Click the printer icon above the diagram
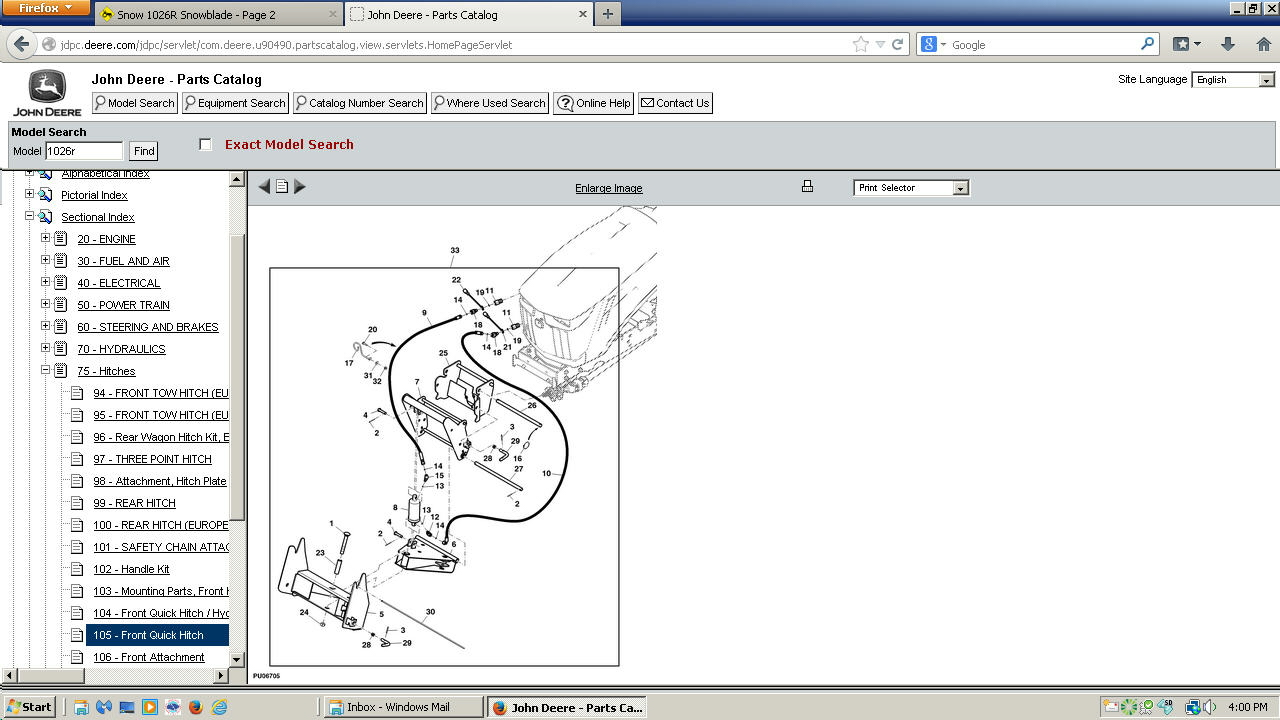Screen dimensions: 1280x720 [807, 186]
